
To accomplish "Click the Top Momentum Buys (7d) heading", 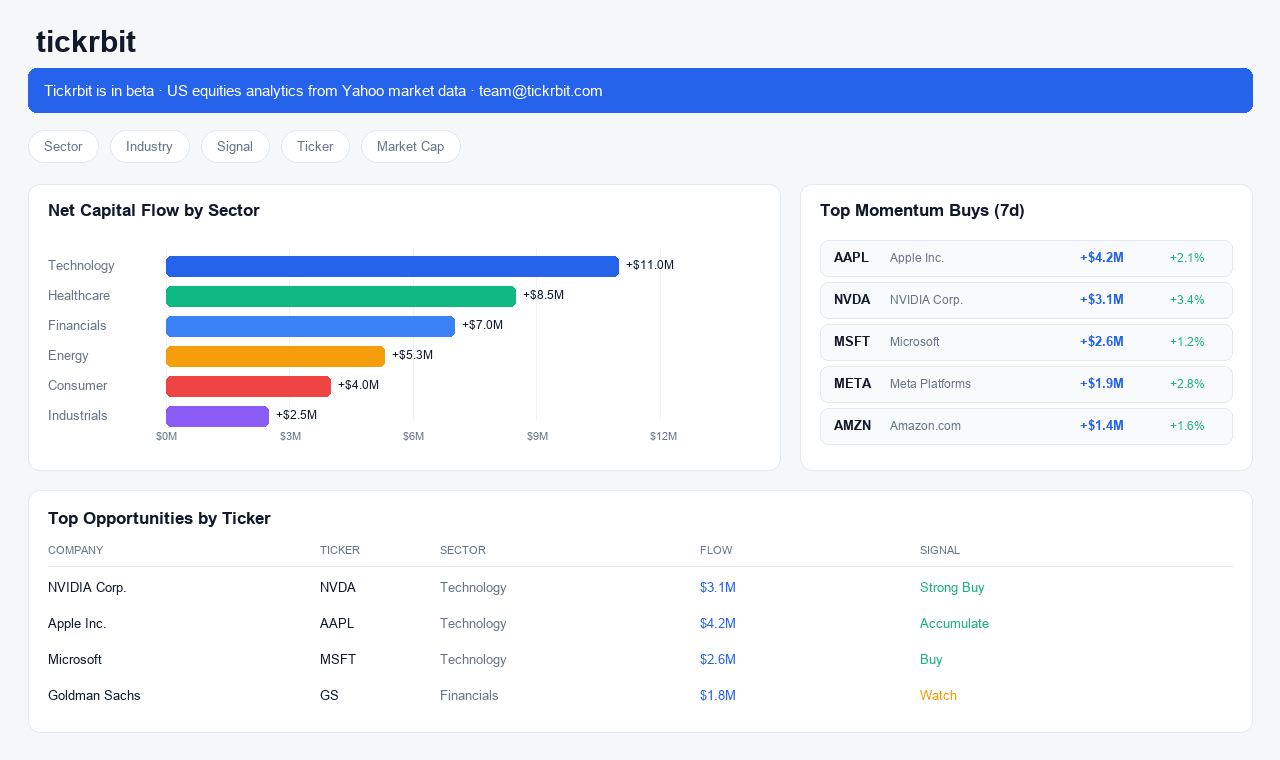I will (922, 211).
